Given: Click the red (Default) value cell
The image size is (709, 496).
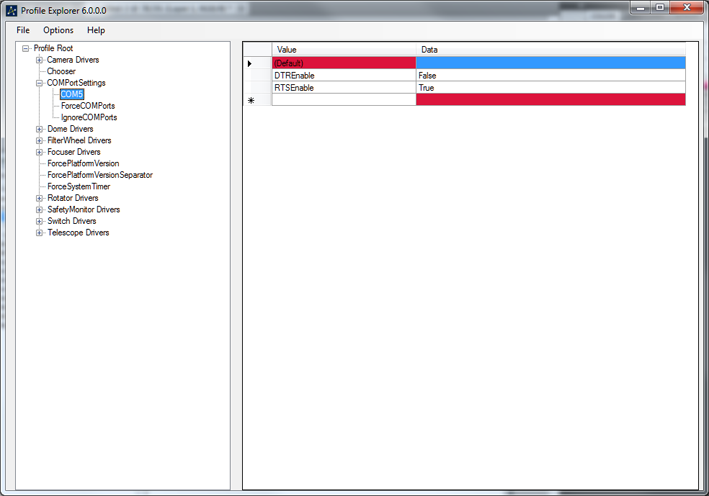Looking at the screenshot, I should (343, 63).
